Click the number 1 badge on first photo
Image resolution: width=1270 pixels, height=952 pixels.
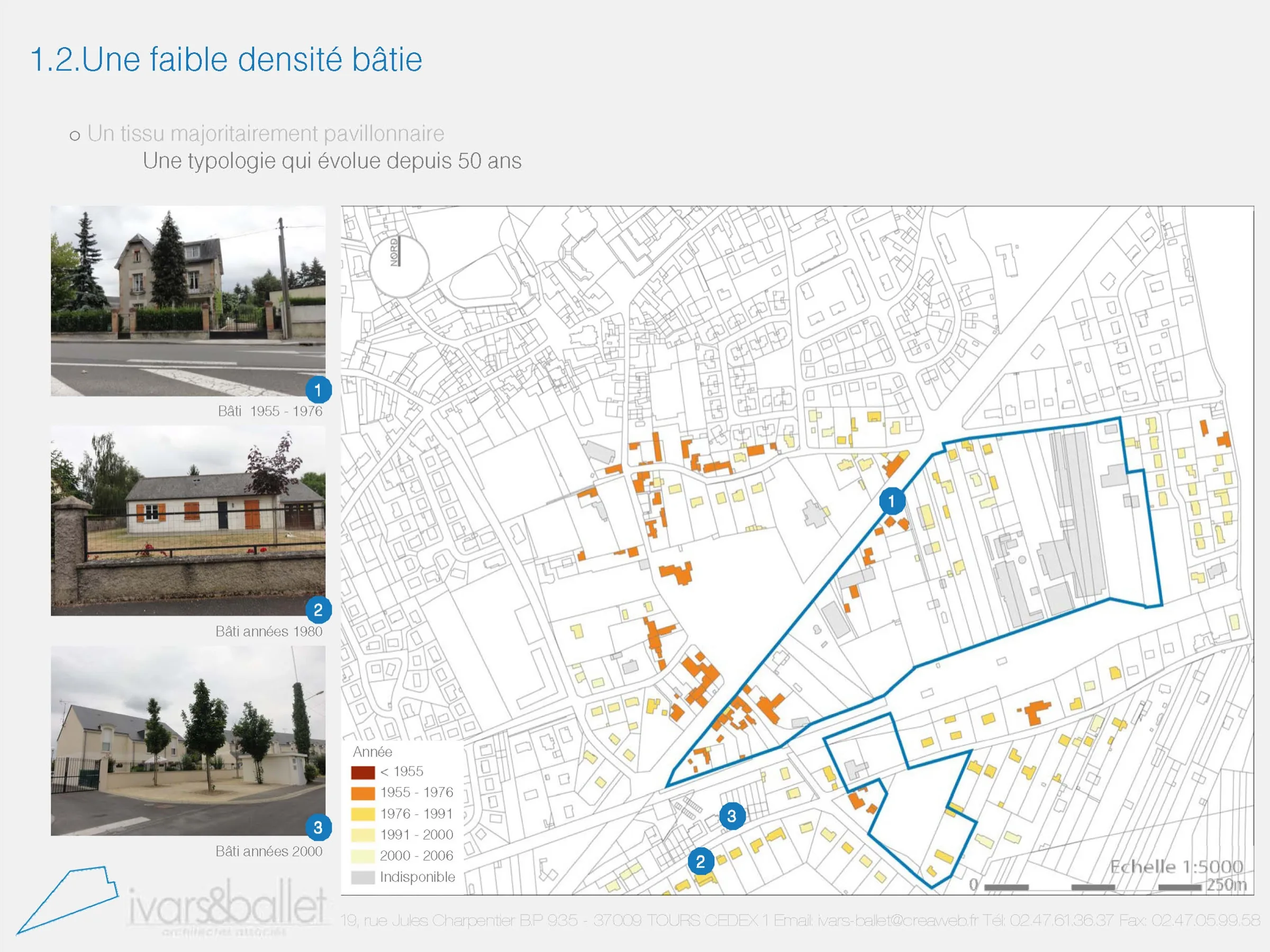[318, 390]
